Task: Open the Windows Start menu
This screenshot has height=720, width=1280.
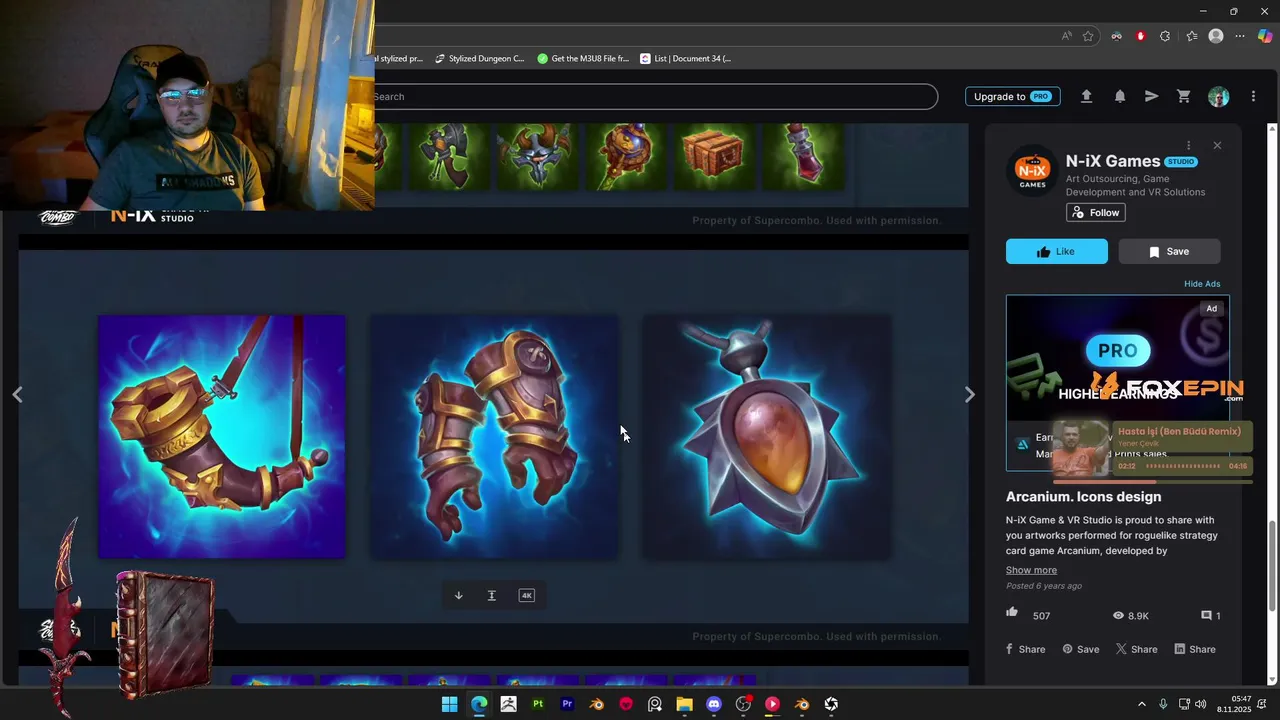Action: 449,704
